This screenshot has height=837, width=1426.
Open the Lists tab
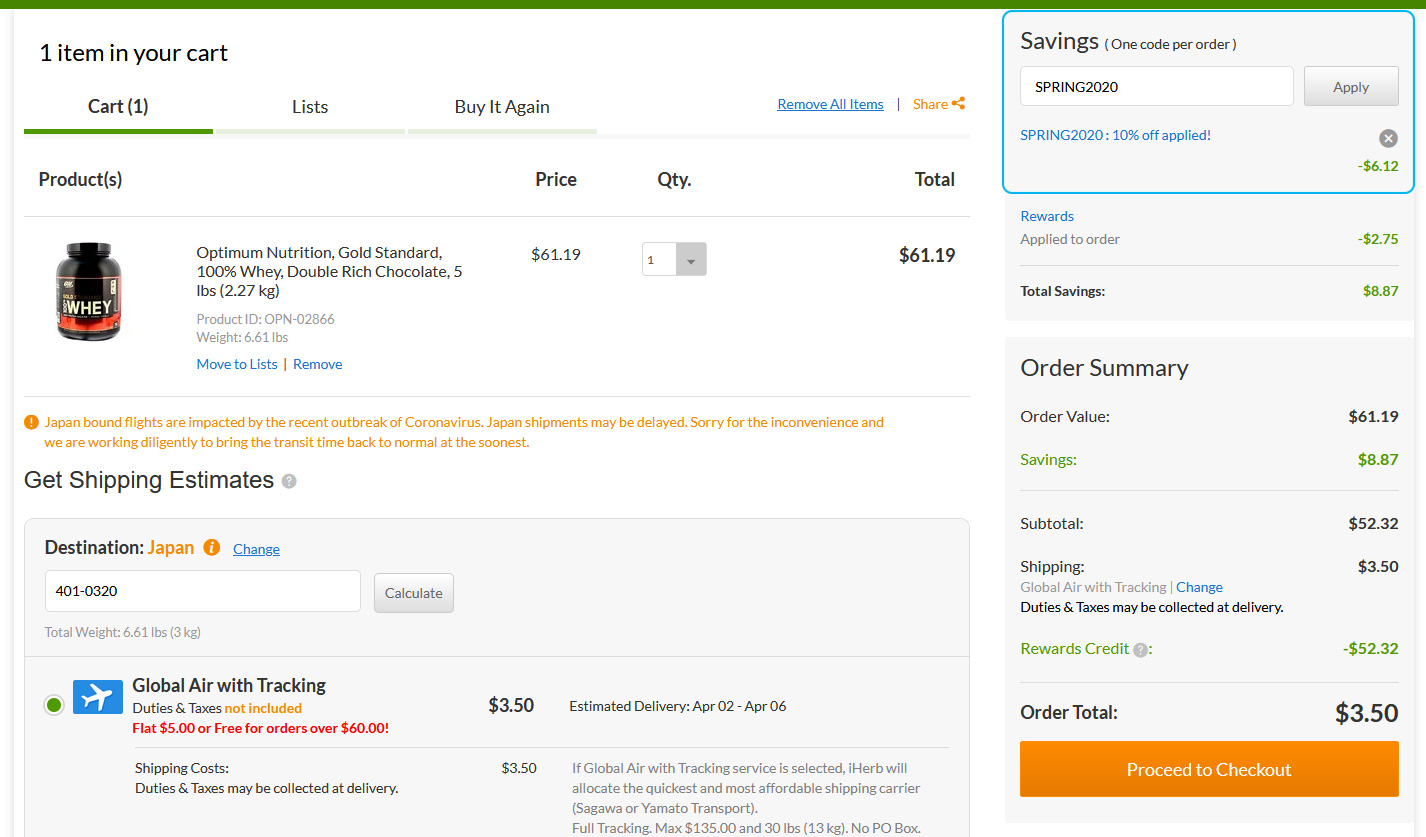coord(310,107)
